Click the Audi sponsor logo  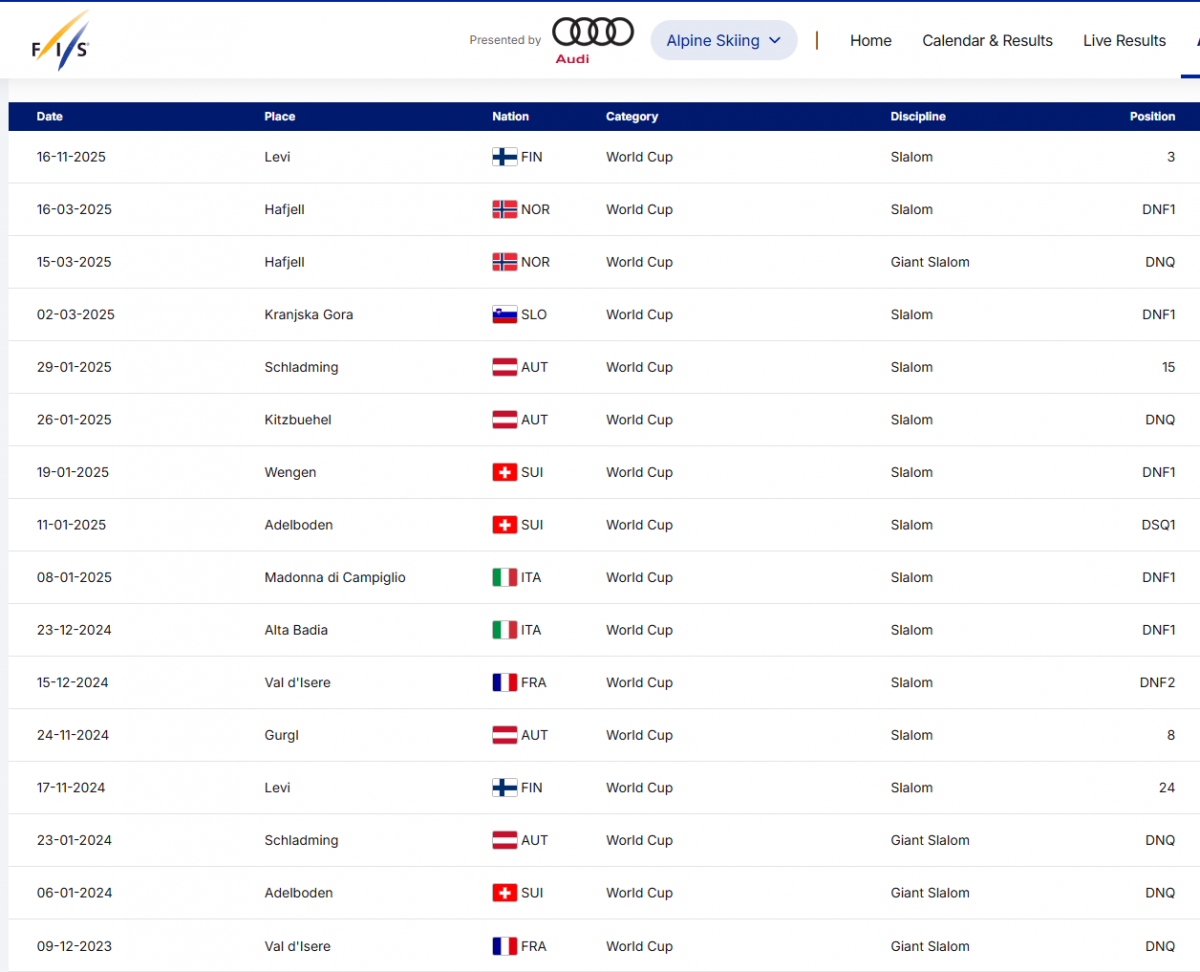pos(592,40)
